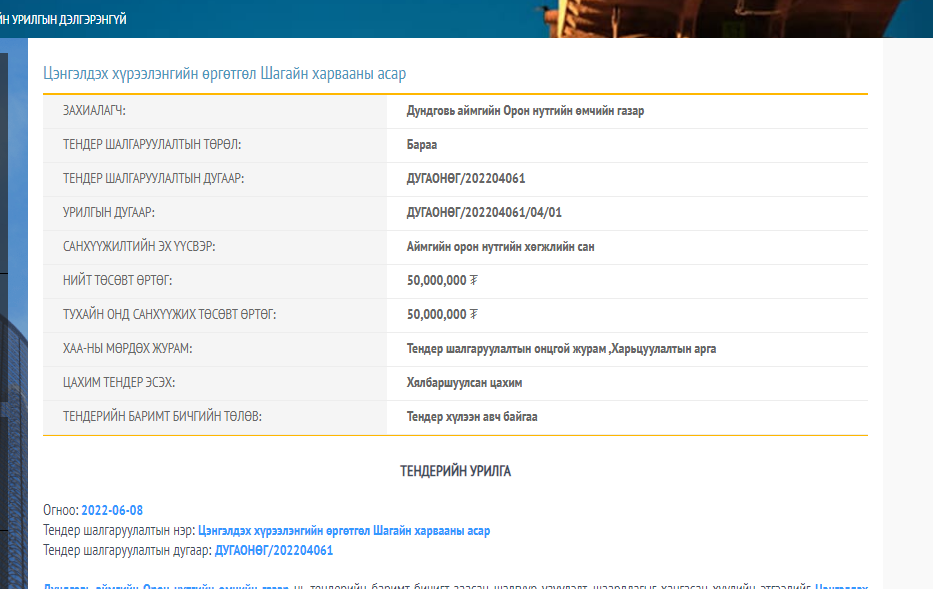Open the tender name link under ТЕНДЕРИЙН УРИЛГА
This screenshot has height=589, width=933.
tap(344, 530)
